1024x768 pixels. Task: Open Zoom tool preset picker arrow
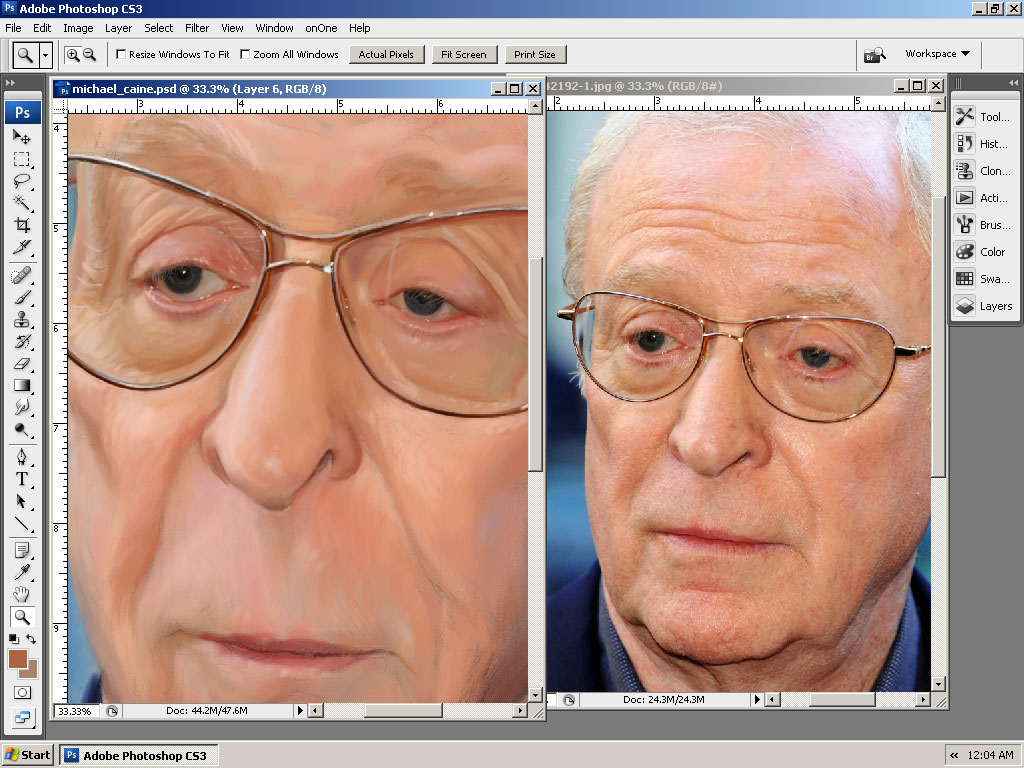coord(45,56)
